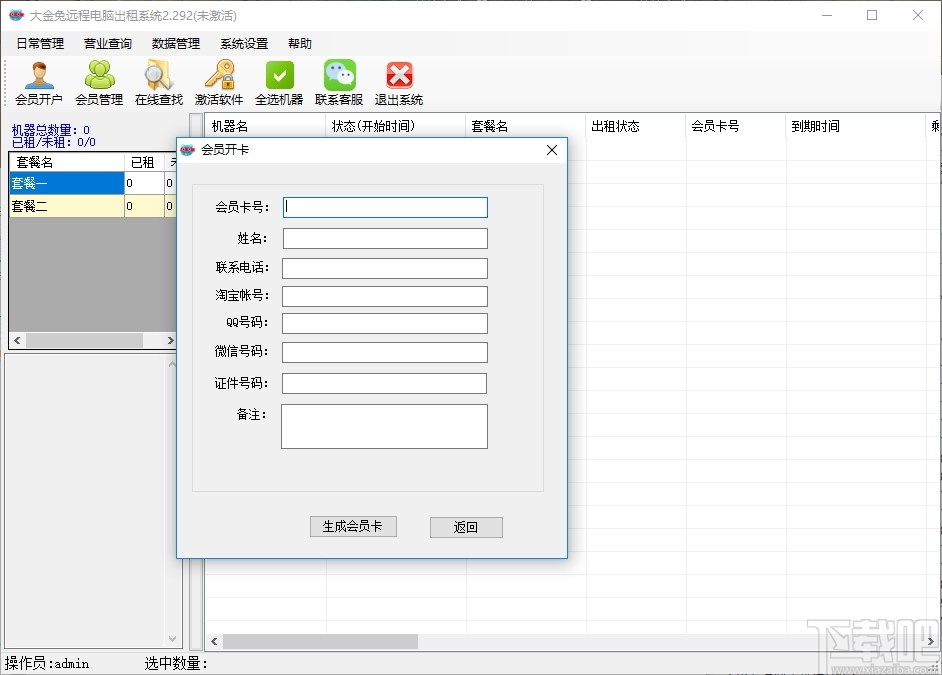
Task: Contact customer service via 联系客服 icon
Action: click(x=338, y=80)
